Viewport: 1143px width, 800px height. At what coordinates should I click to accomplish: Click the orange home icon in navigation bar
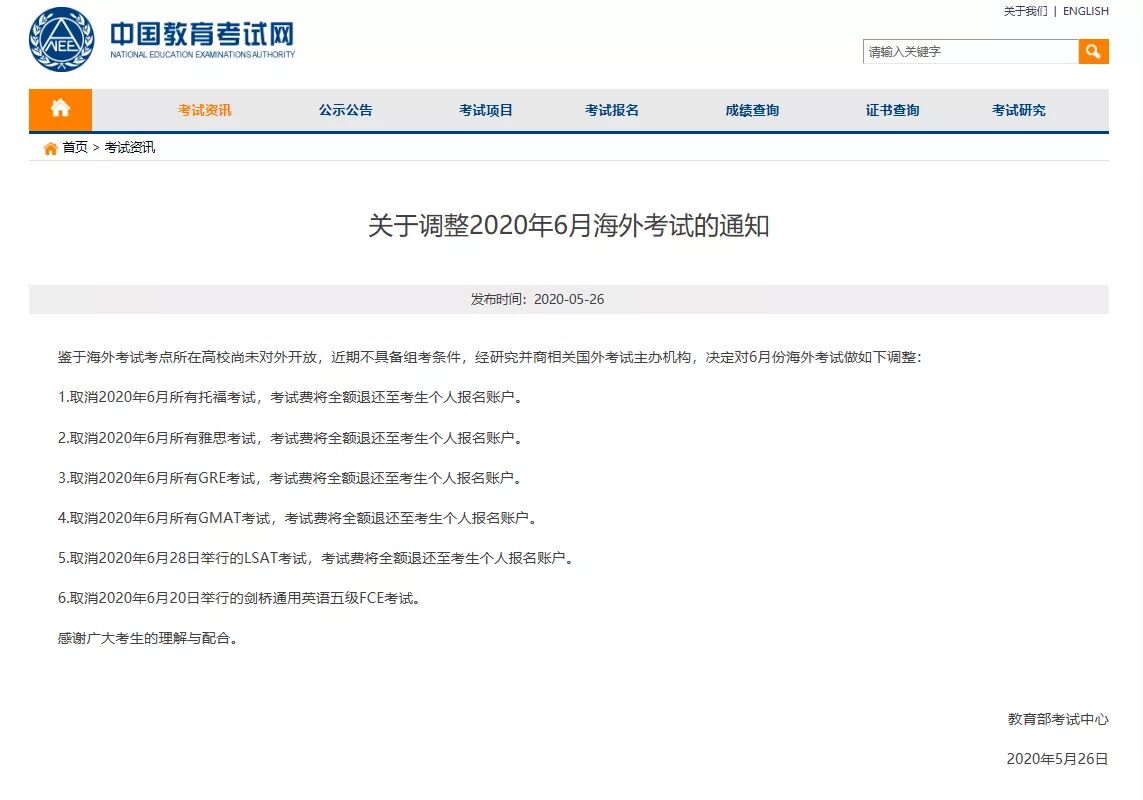click(x=61, y=109)
